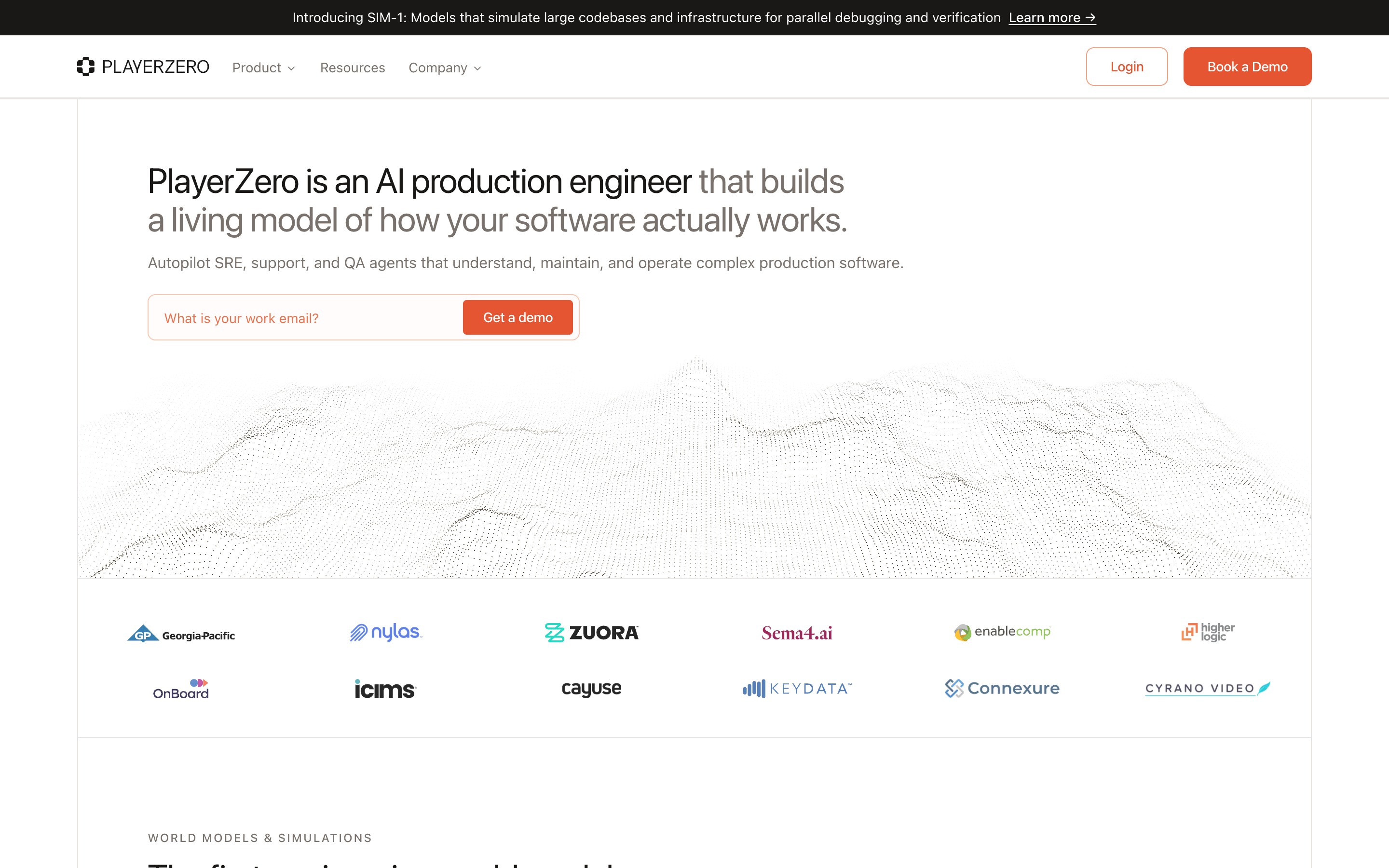Click the Georgia-Pacific logo

181,633
